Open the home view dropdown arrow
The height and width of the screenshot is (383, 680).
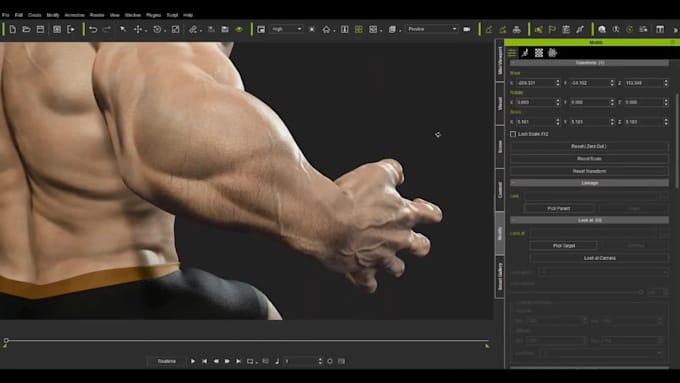coord(334,31)
